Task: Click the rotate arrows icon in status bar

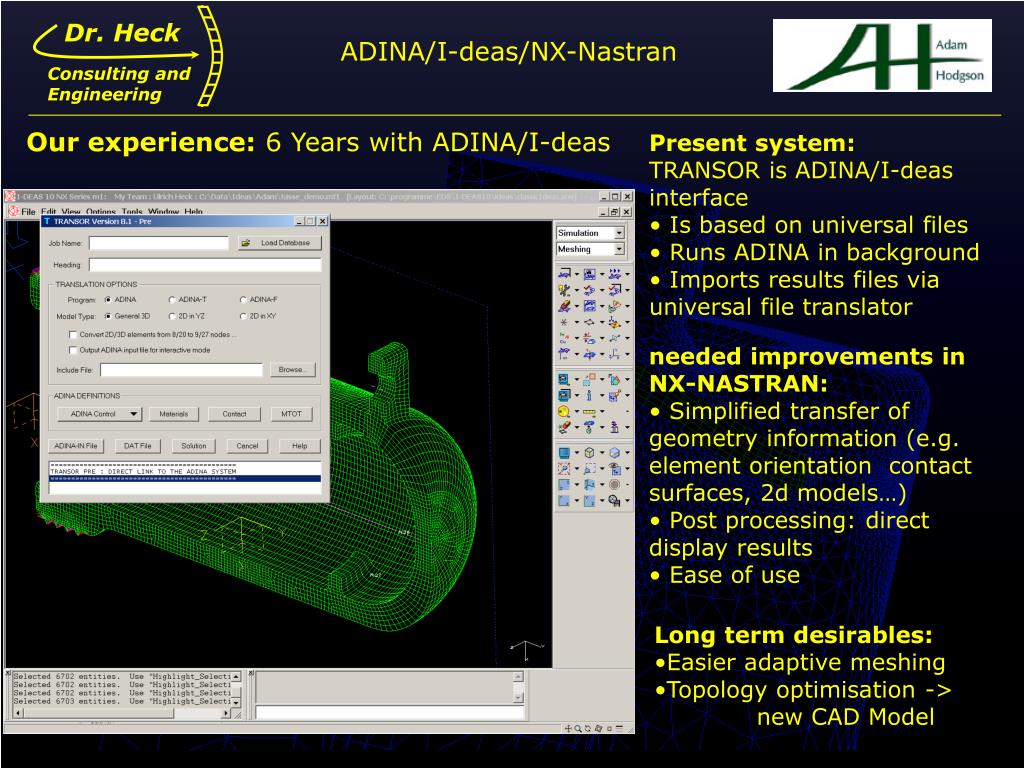Action: (588, 728)
